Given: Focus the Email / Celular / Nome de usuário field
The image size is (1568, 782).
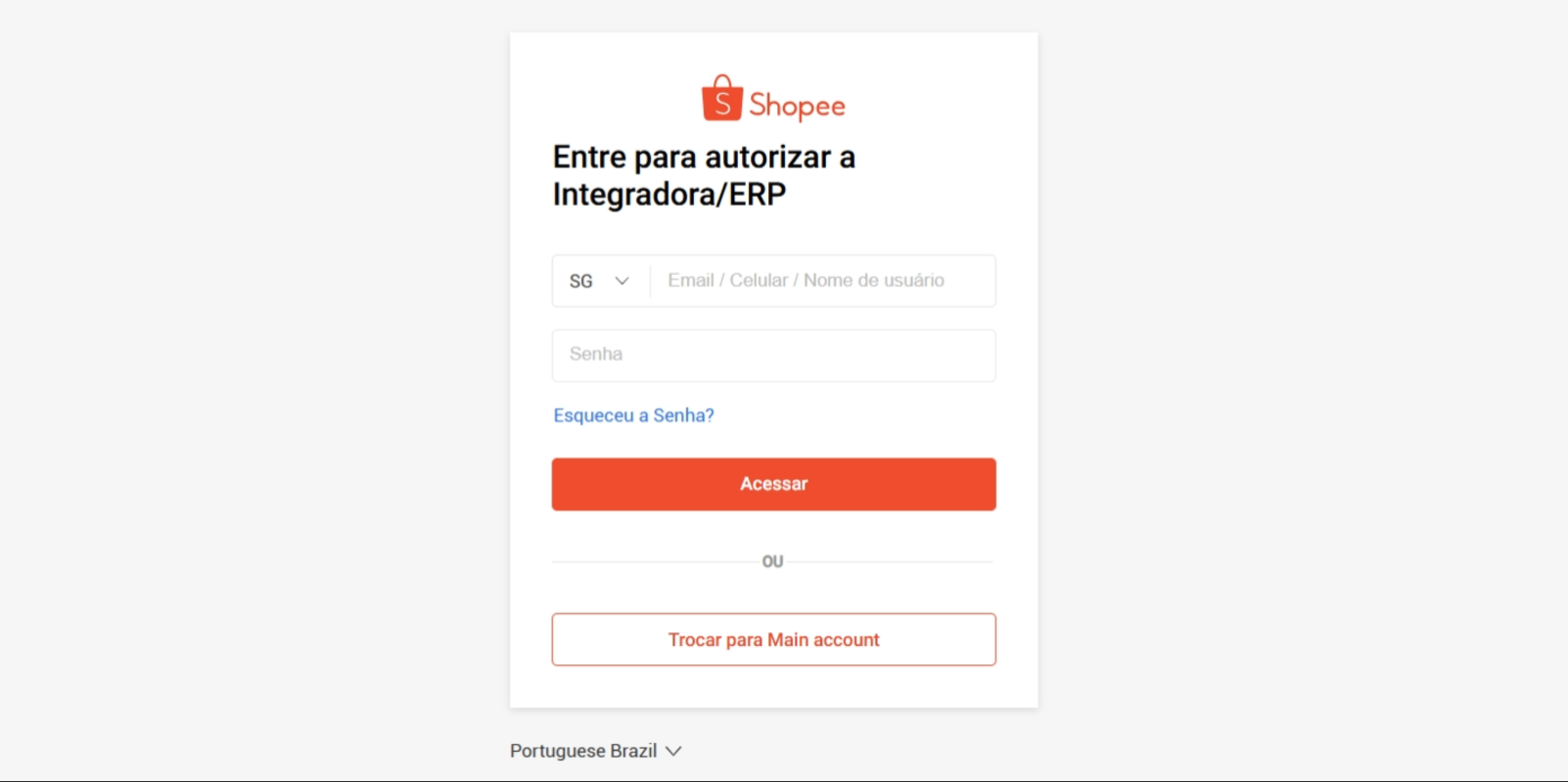Looking at the screenshot, I should point(823,281).
